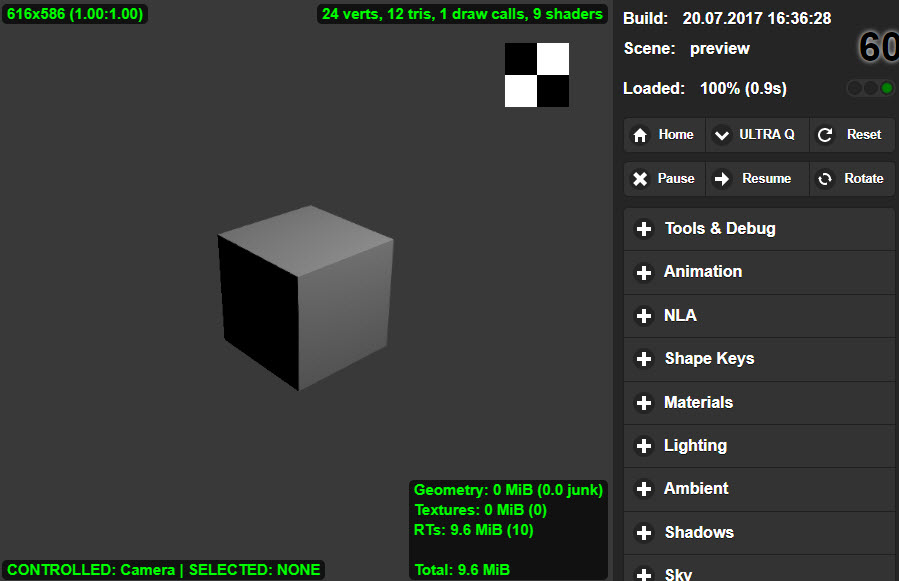
Task: Click the plus icon beside Tools & Debug
Action: tap(644, 229)
